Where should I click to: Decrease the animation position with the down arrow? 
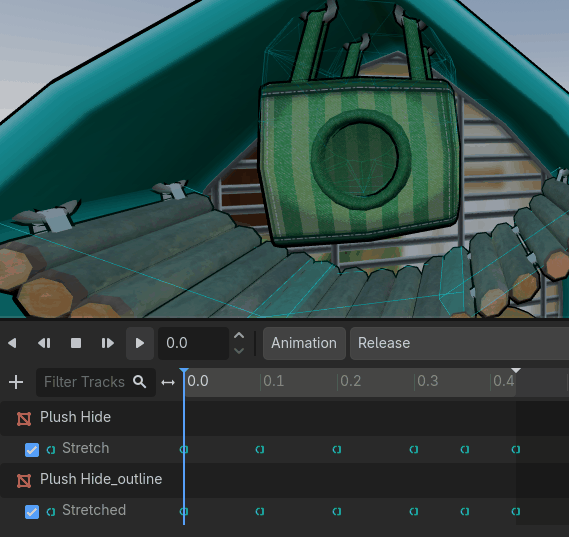coord(239,351)
